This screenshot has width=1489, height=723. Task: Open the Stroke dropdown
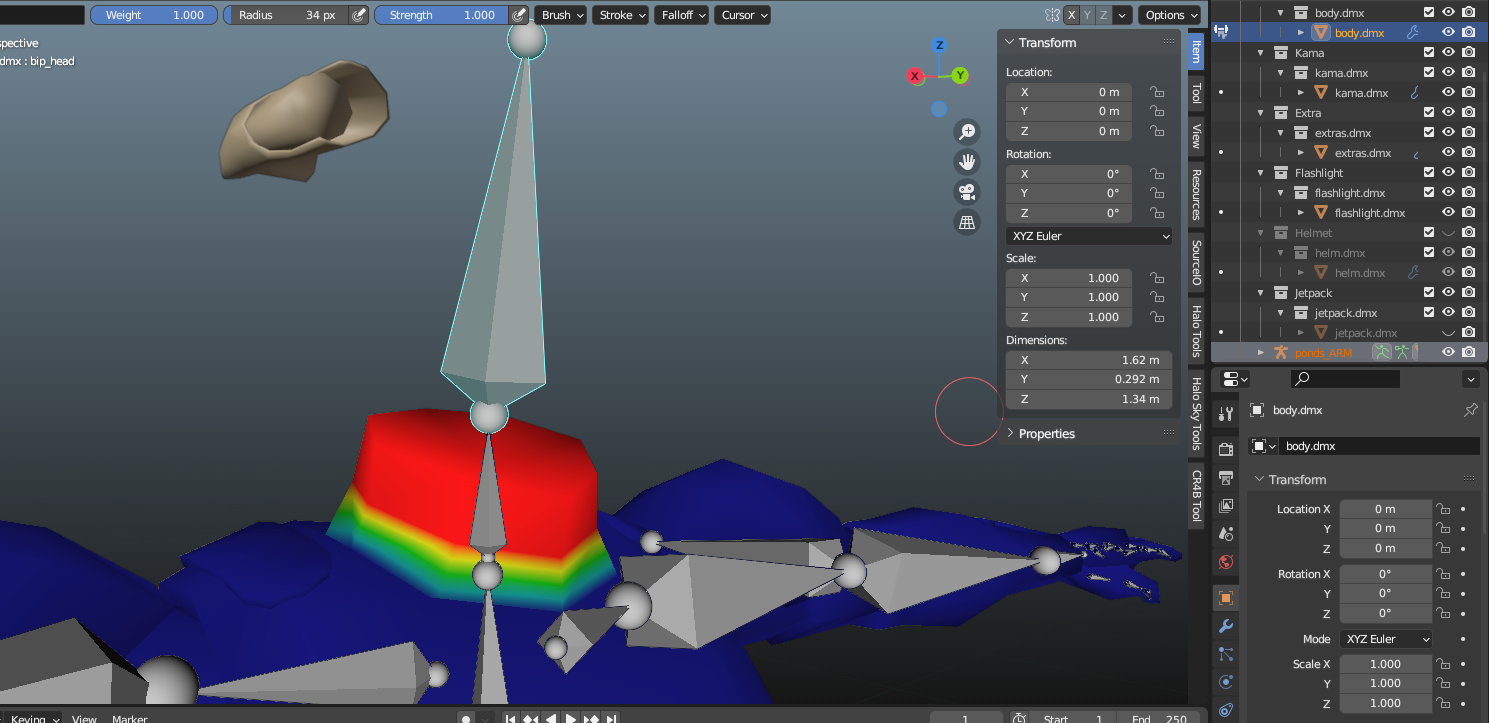622,15
